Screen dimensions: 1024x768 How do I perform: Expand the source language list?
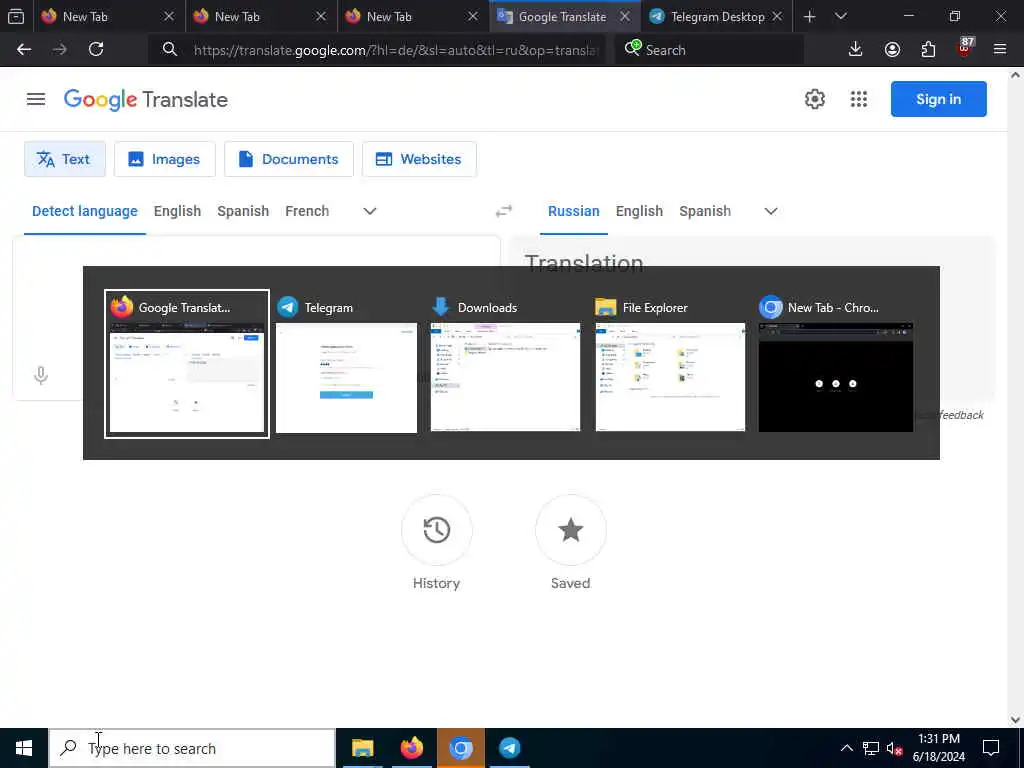point(370,211)
